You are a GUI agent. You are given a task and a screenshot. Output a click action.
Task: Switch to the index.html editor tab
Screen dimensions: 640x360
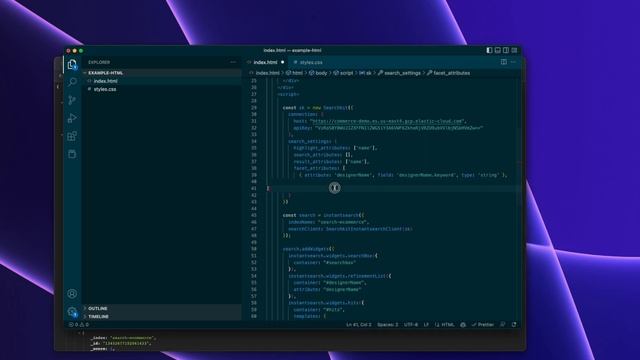pos(265,62)
